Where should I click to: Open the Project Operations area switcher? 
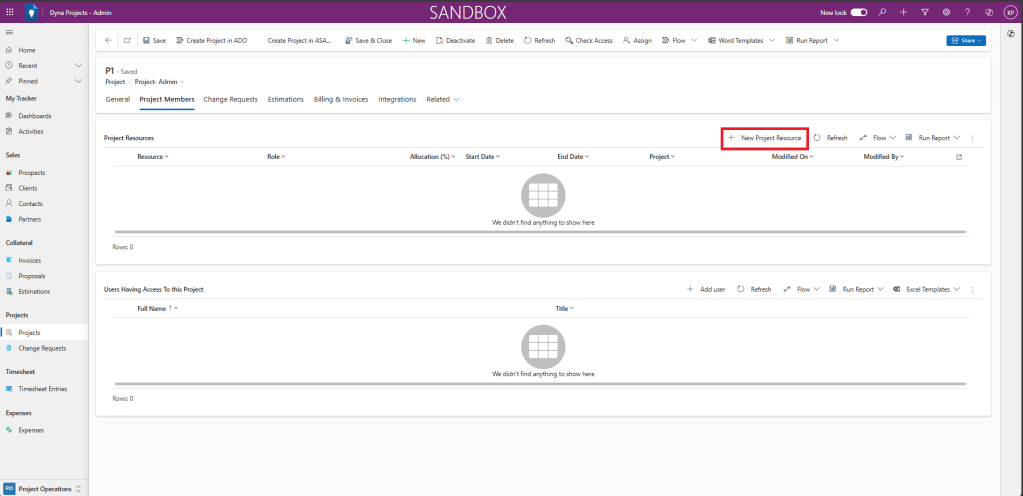click(43, 488)
